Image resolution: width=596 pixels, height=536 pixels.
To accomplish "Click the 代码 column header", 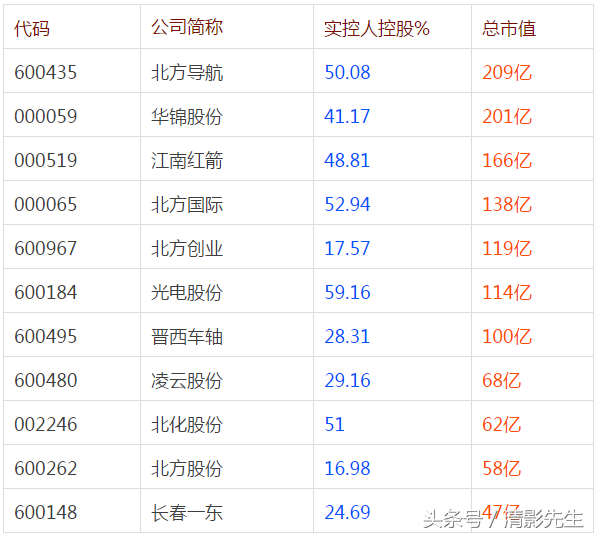I will point(32,29).
